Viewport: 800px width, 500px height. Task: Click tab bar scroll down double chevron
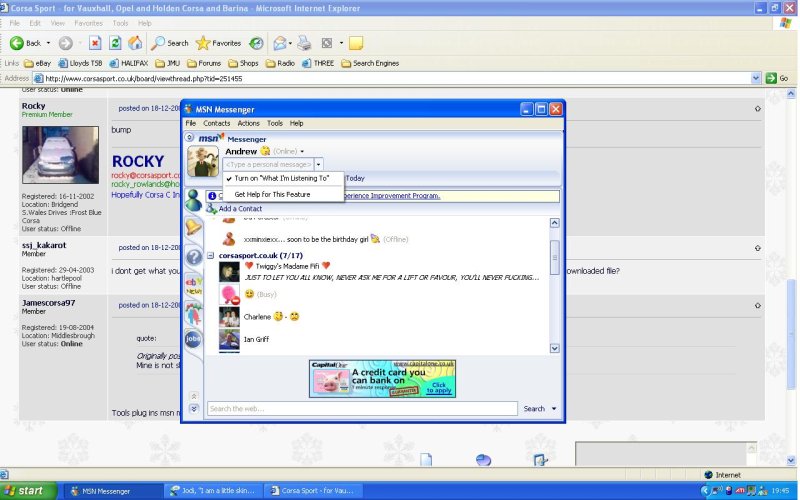pyautogui.click(x=193, y=409)
